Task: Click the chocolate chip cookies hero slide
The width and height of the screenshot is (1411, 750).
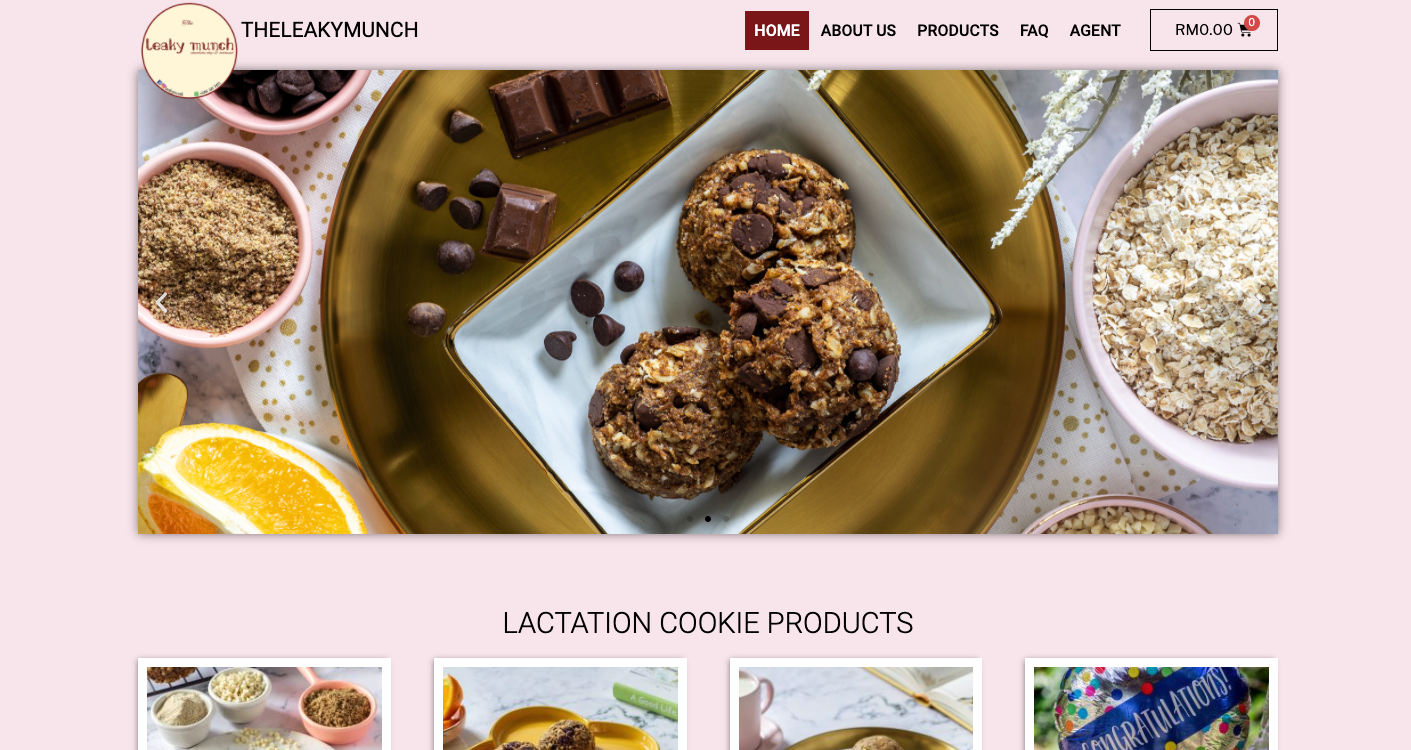Action: point(708,302)
